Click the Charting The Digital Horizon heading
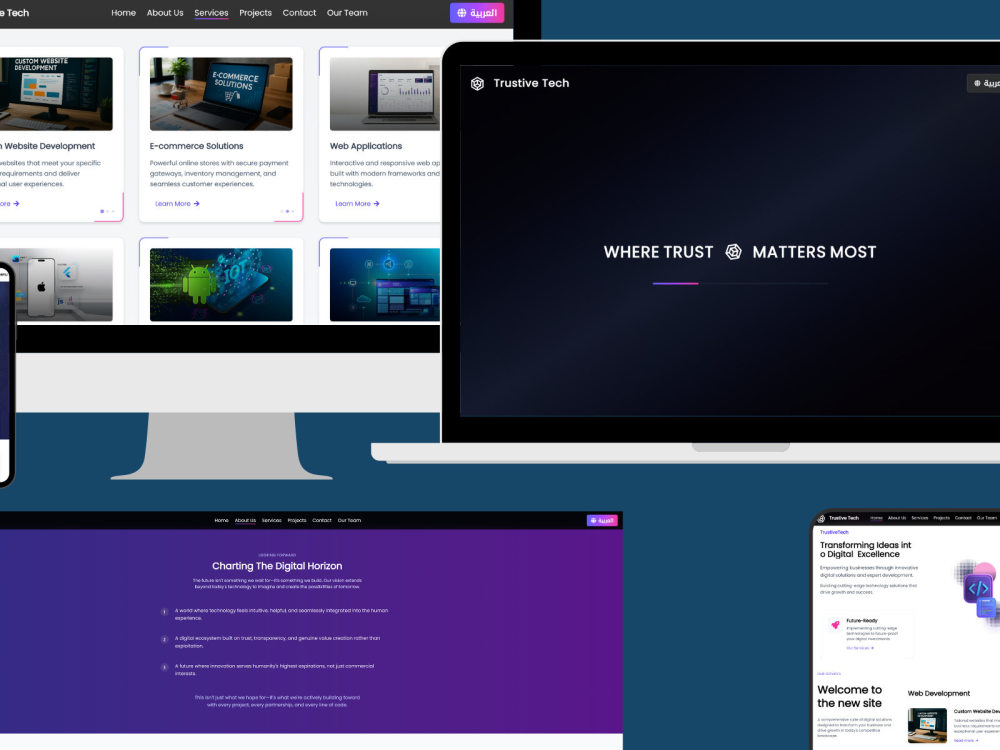This screenshot has width=1000, height=750. 277,566
